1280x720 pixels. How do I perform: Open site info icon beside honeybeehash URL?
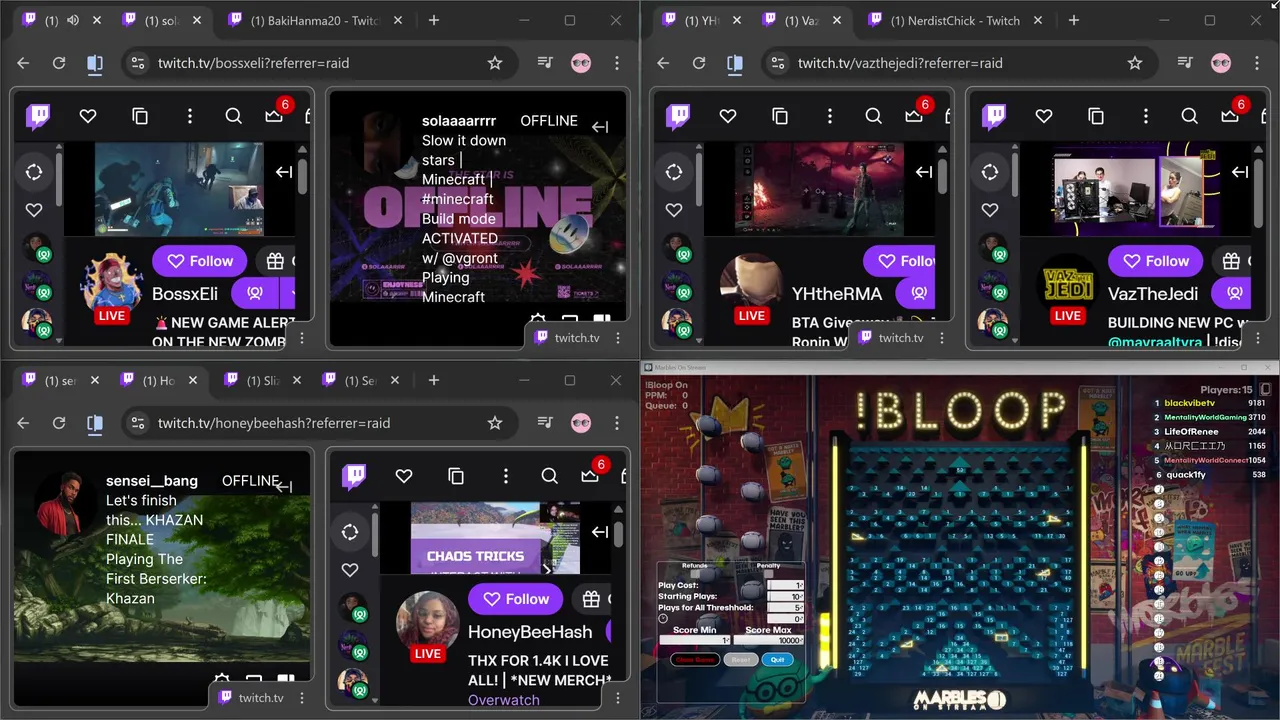pos(138,423)
